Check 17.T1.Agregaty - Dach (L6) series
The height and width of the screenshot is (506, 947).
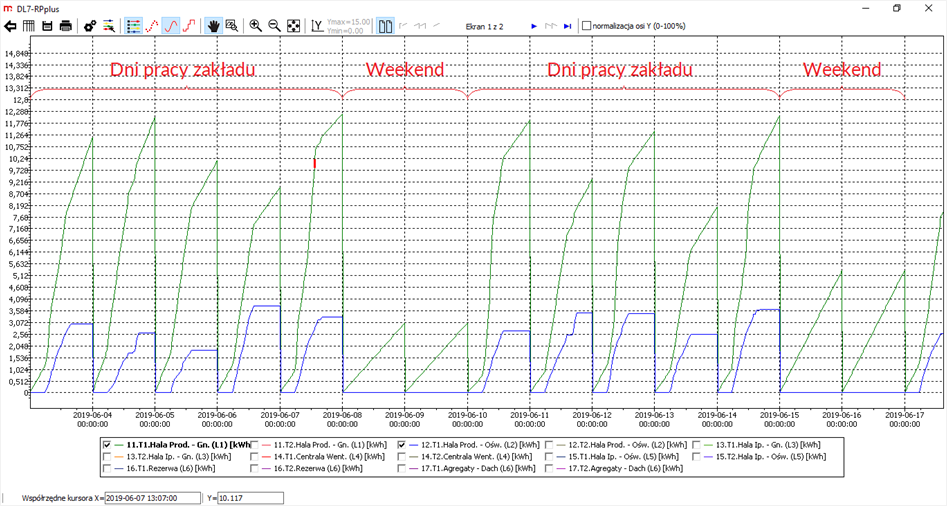pyautogui.click(x=402, y=468)
